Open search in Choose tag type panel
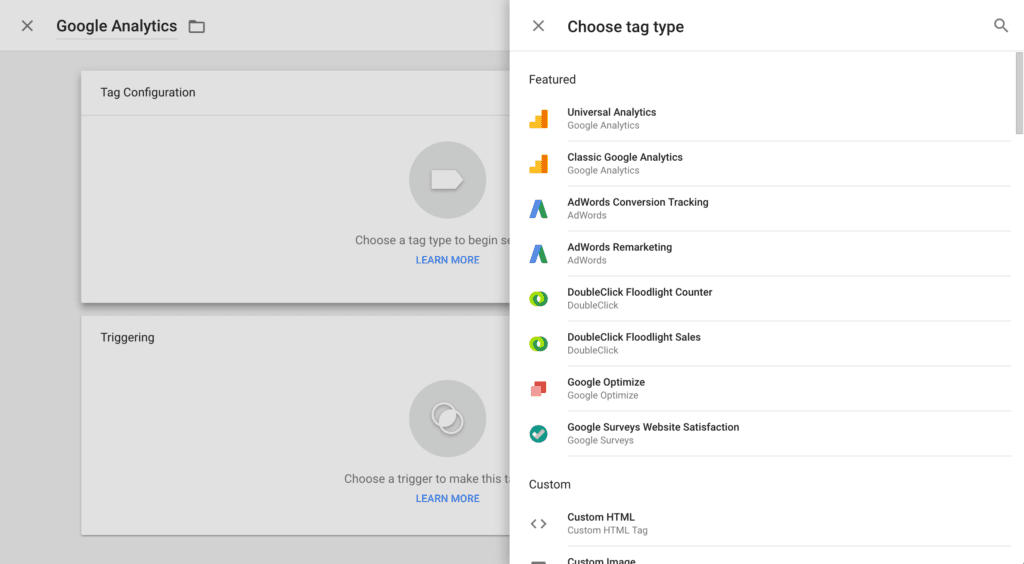 (1000, 25)
